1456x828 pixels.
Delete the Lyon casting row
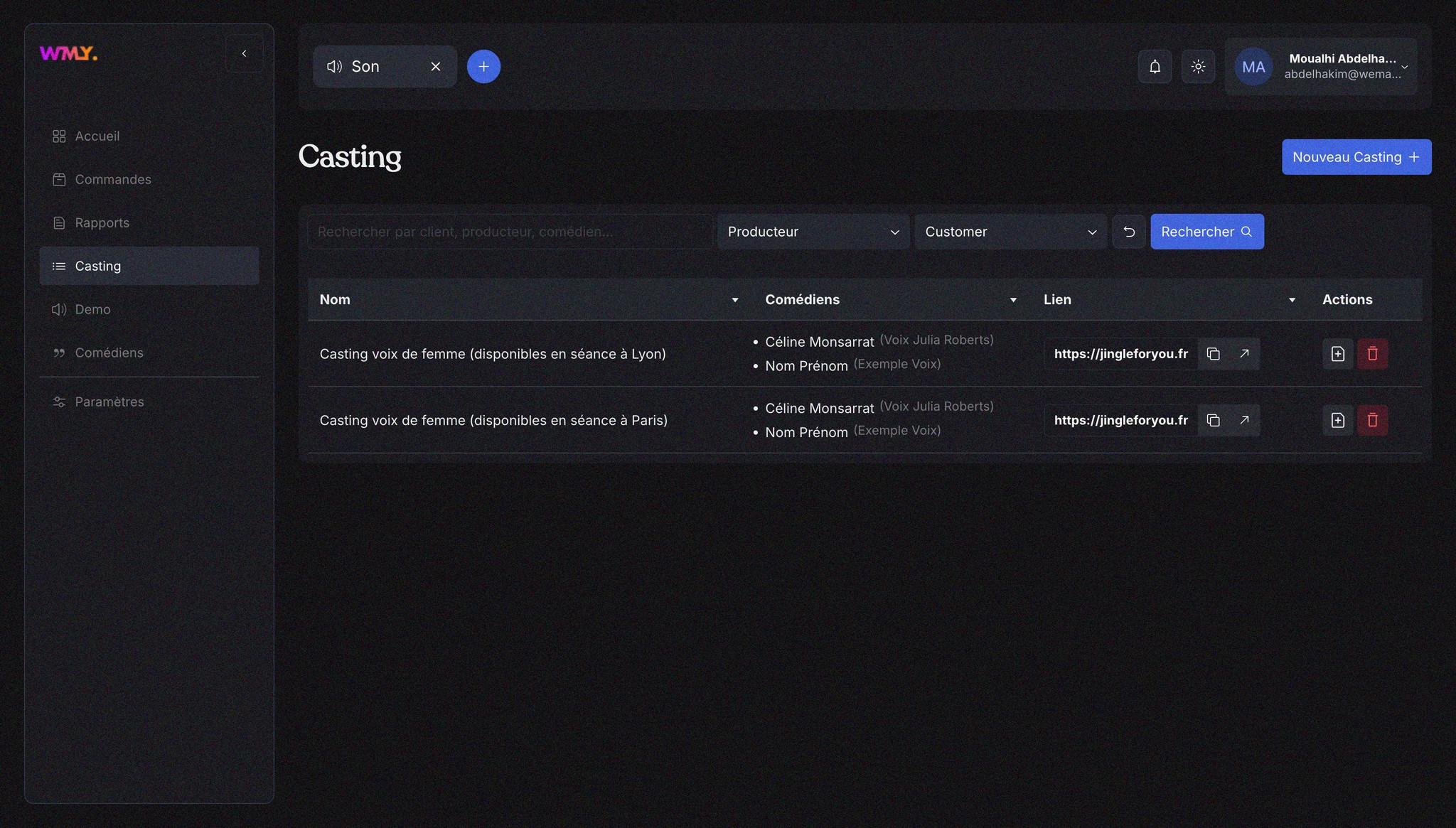[x=1372, y=354]
